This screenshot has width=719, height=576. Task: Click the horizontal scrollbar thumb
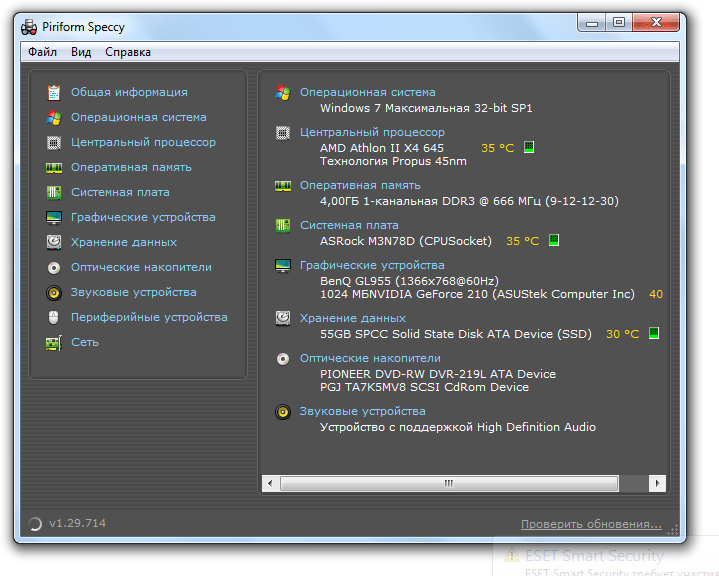pos(449,483)
